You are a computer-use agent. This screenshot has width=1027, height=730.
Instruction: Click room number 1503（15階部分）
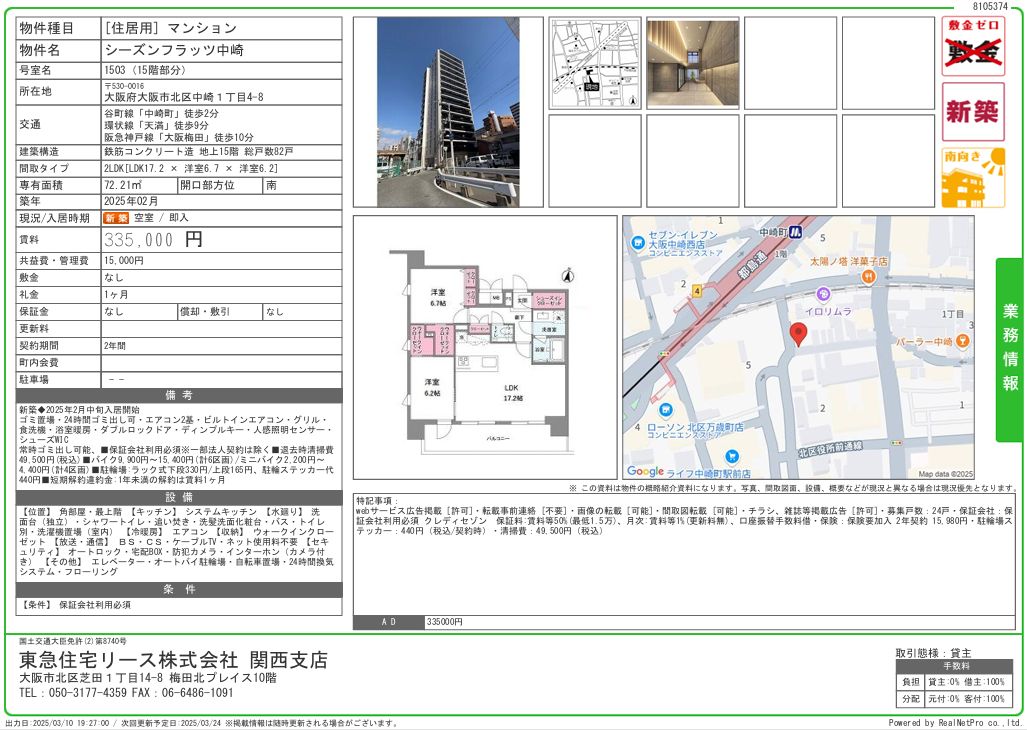[145, 70]
